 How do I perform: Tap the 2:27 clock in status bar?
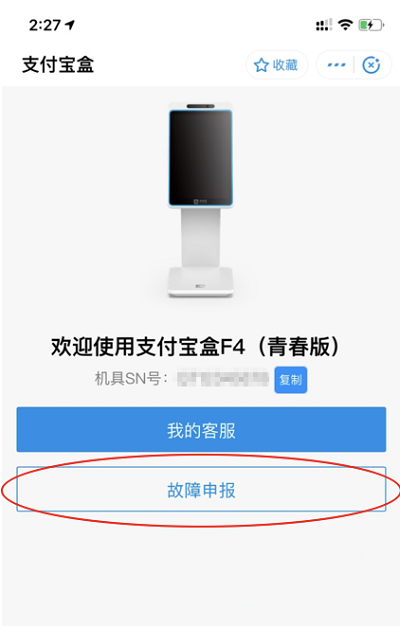coord(45,25)
